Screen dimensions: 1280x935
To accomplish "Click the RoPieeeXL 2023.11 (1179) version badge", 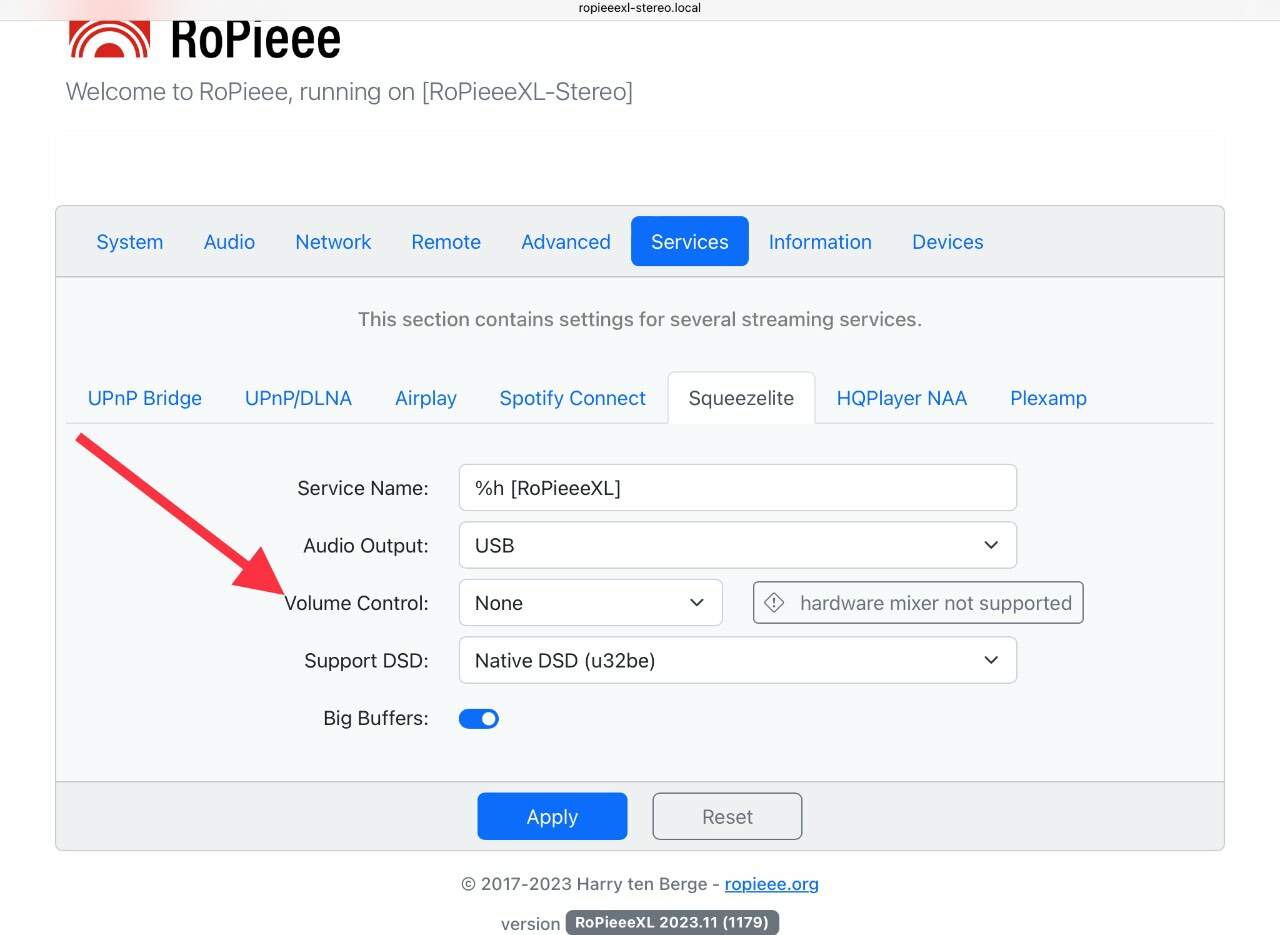I will (x=672, y=922).
